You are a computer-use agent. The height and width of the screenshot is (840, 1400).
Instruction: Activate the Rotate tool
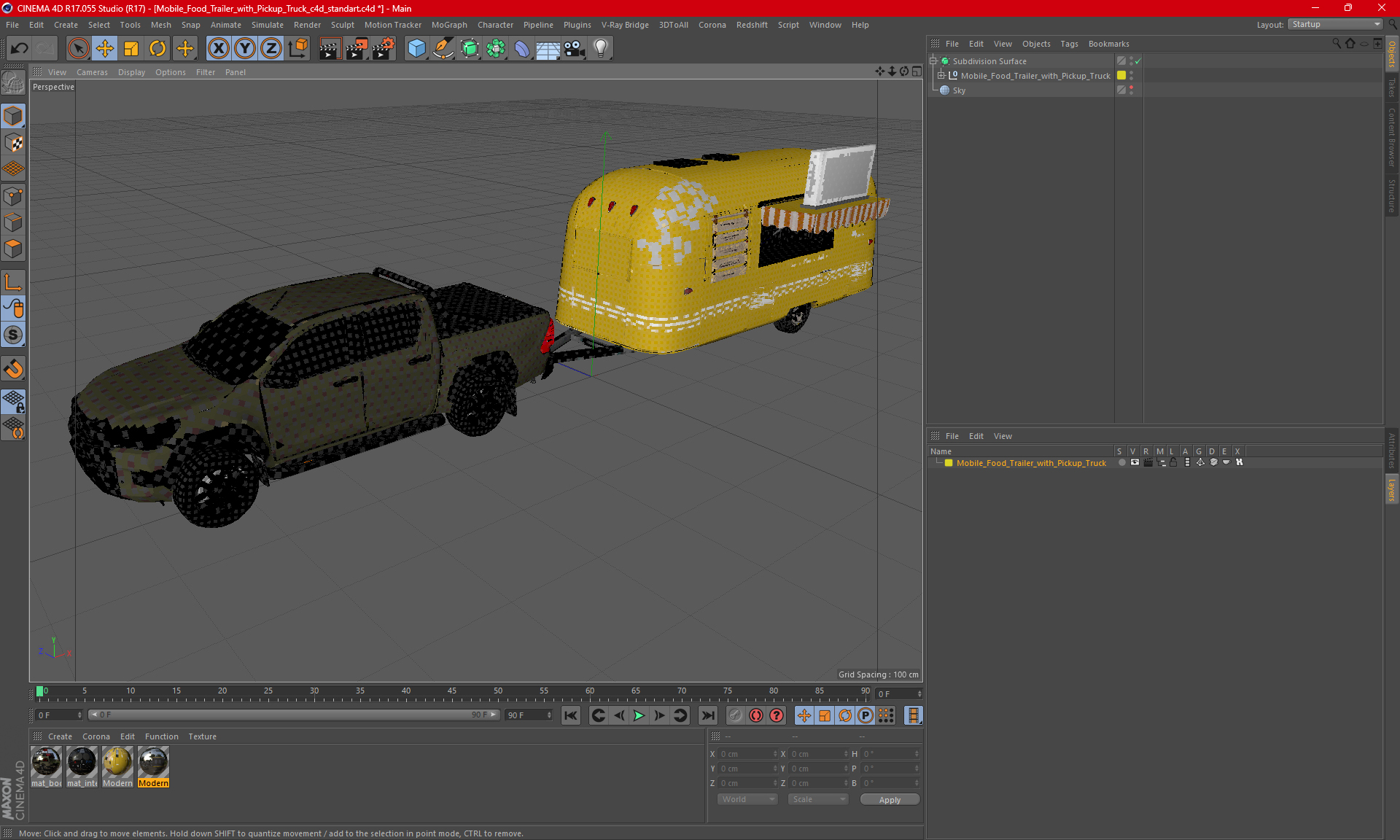pyautogui.click(x=157, y=49)
